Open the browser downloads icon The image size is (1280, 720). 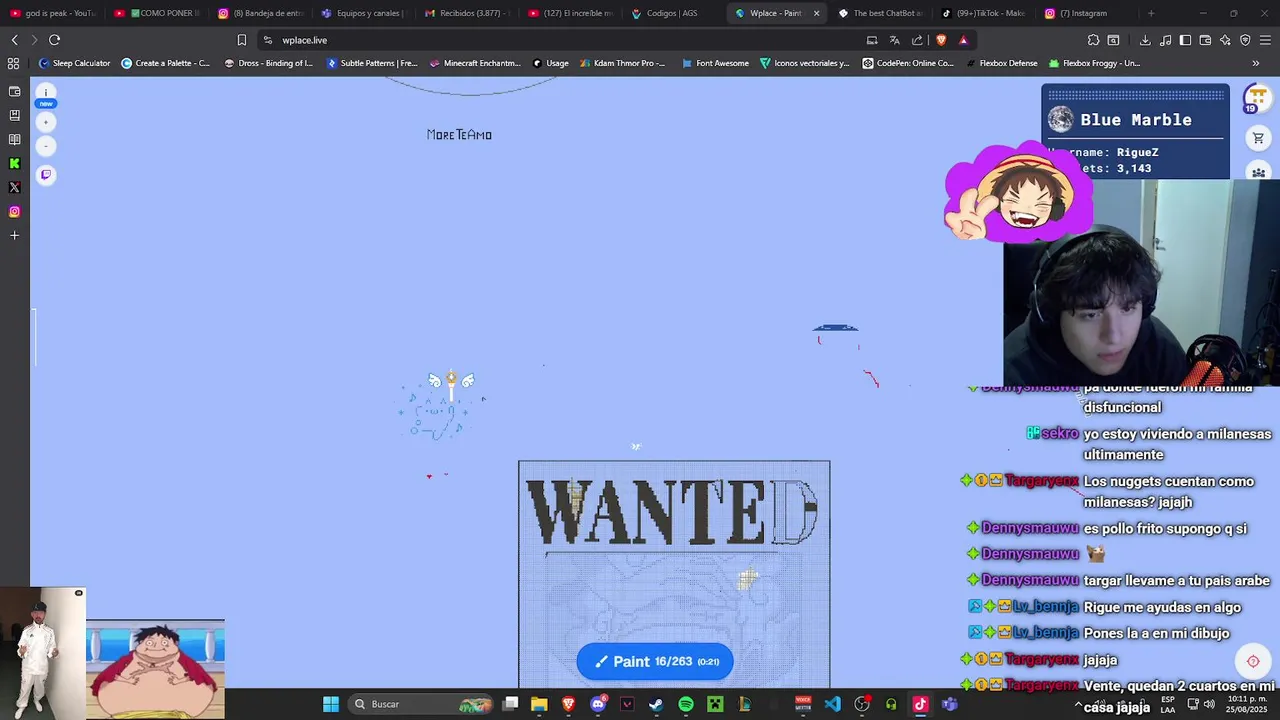point(1145,40)
